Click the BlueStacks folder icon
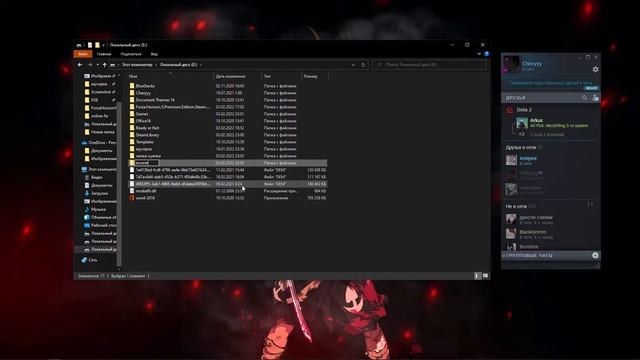Viewport: 640px width, 360px height. [x=132, y=86]
